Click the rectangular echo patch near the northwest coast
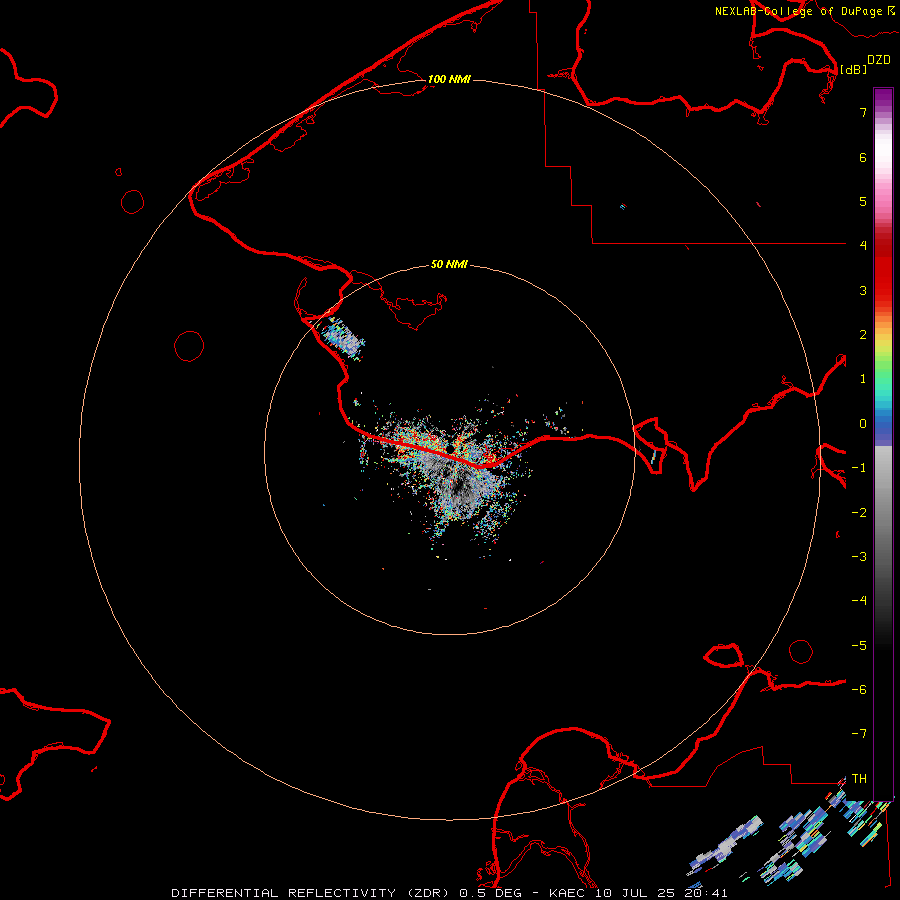This screenshot has width=900, height=900. [343, 339]
